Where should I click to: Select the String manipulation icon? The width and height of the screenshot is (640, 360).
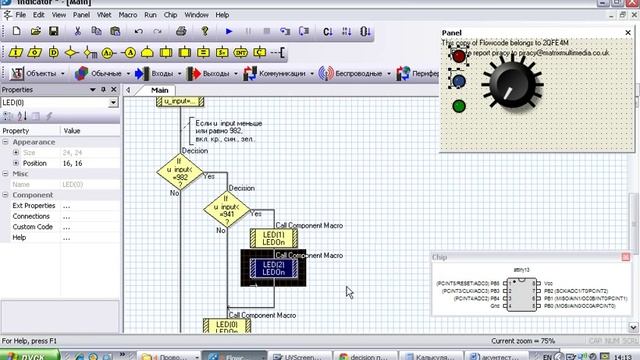point(222,52)
